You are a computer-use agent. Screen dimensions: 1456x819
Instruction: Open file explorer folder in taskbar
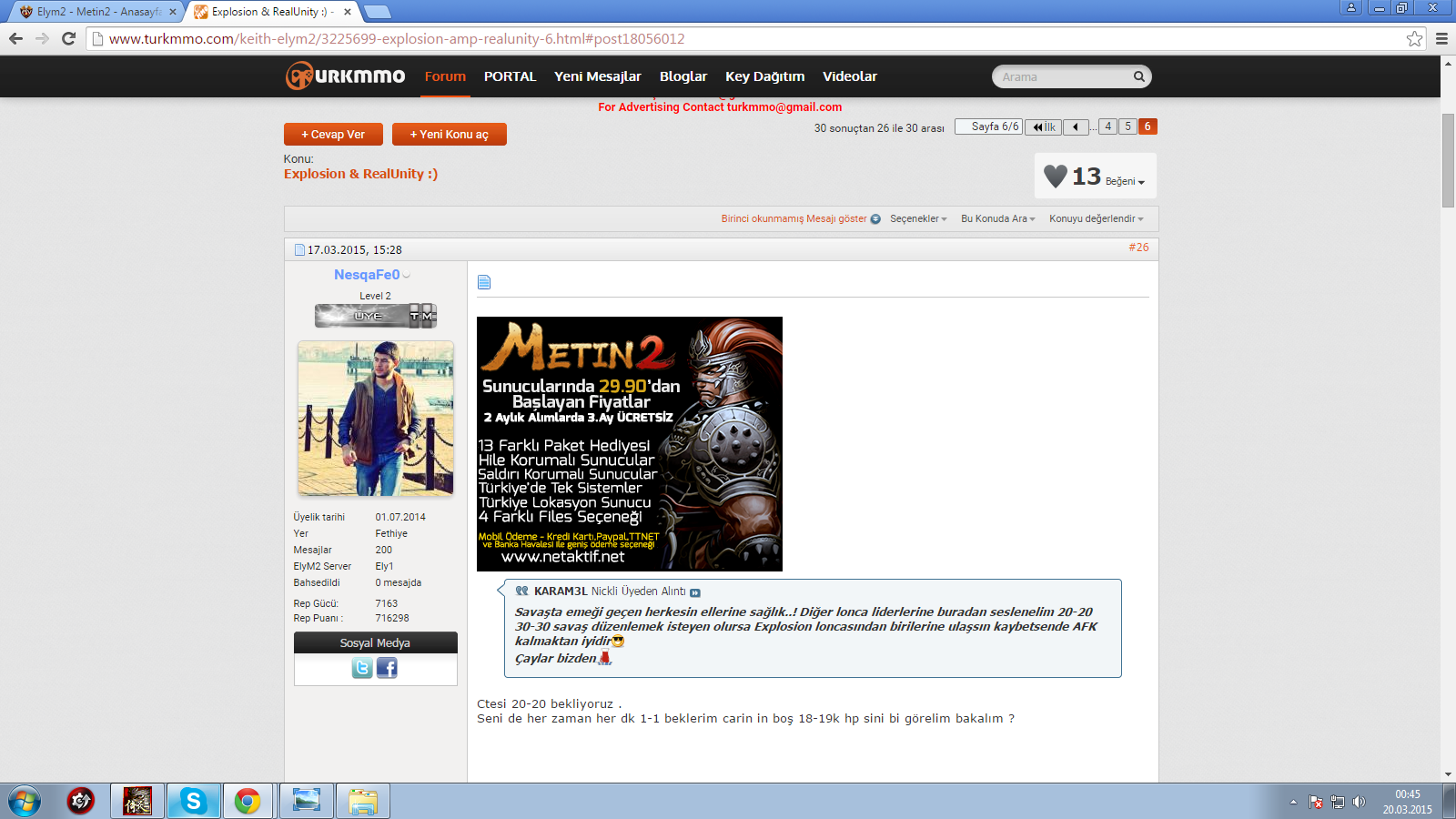363,801
